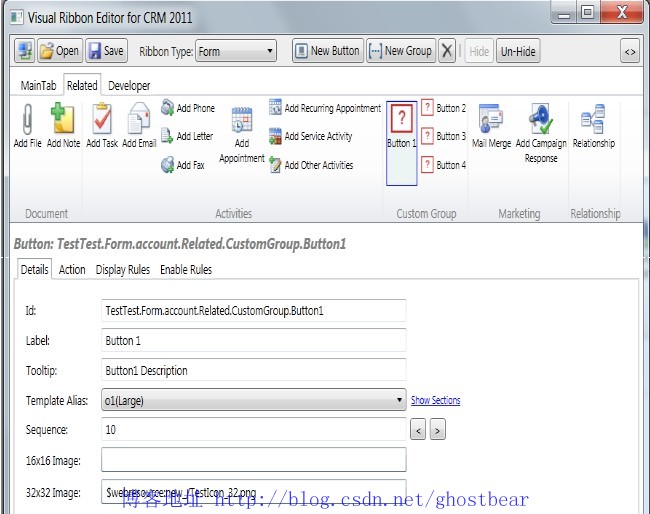Viewport: 650px width, 514px height.
Task: Select Add Recurring Appointment item
Action: click(x=325, y=108)
